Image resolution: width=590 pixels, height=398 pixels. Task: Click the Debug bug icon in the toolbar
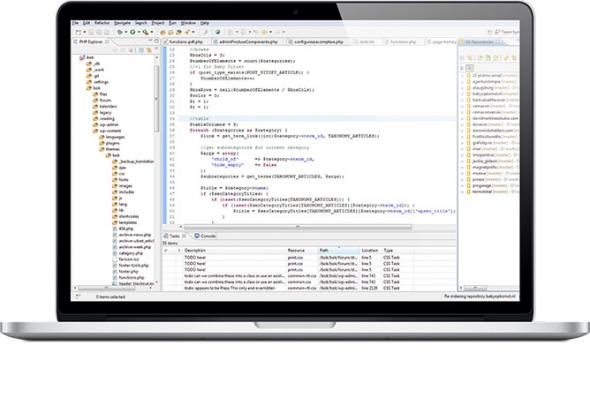coord(120,32)
